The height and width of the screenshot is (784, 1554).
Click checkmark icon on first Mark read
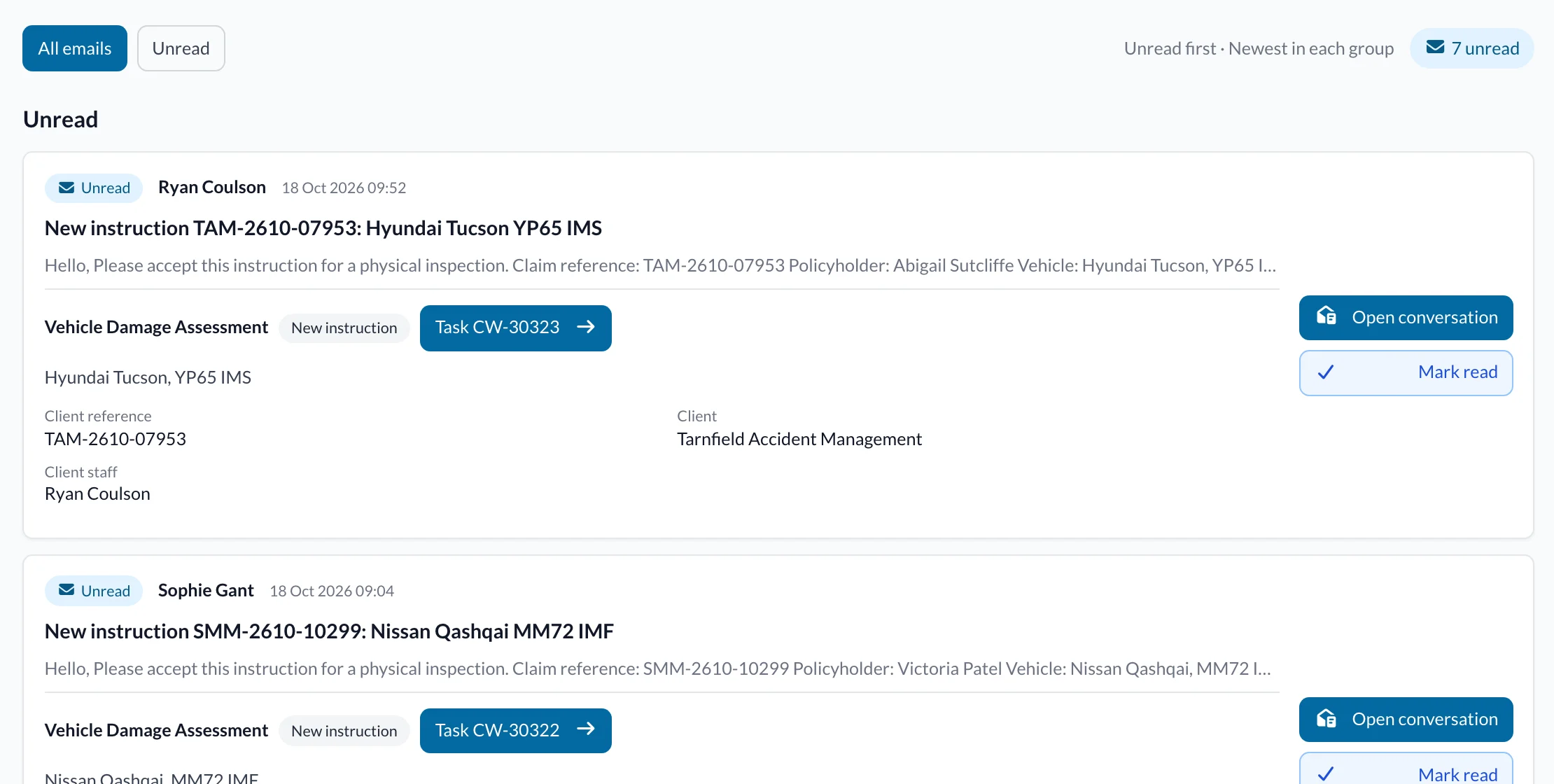(1325, 372)
